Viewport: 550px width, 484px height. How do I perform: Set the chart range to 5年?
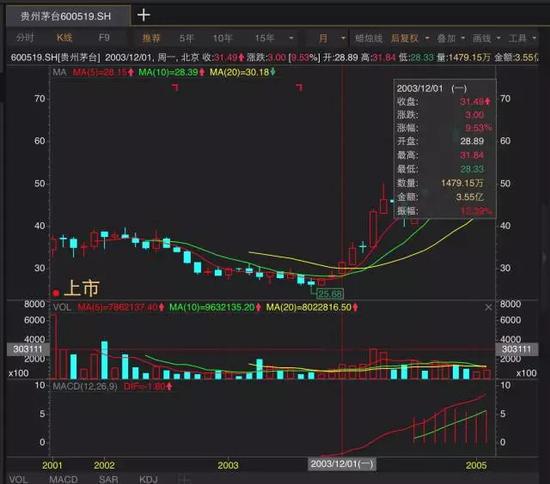pos(186,38)
